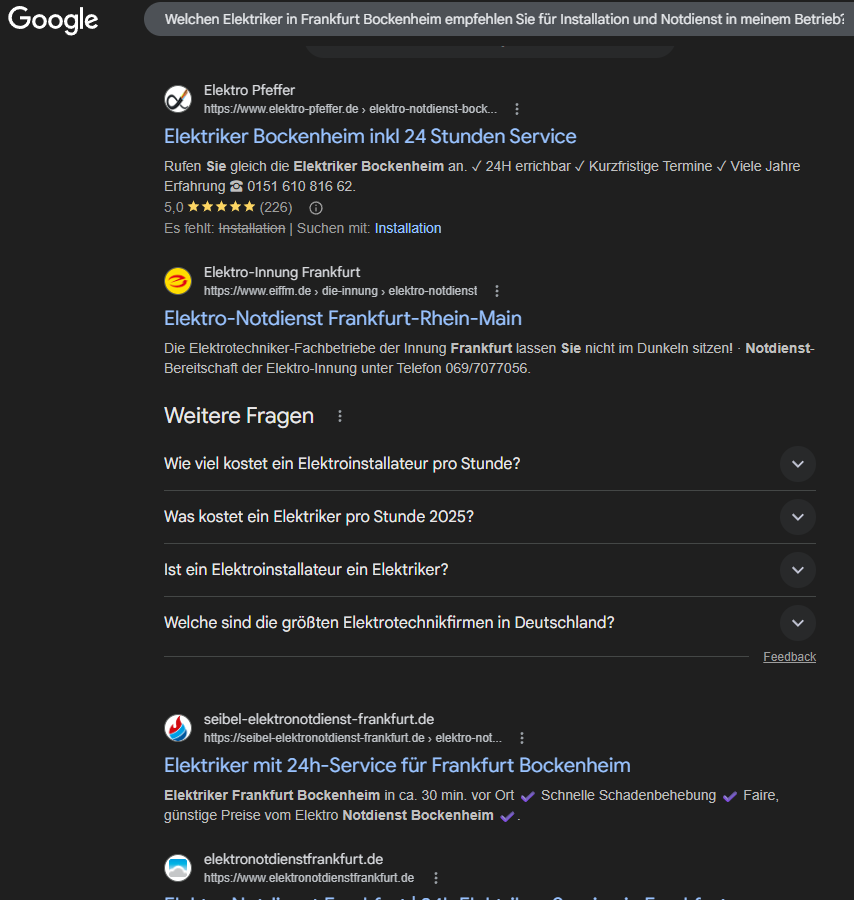Click the three-dot menu for Elektro-Innung Frankfurt
This screenshot has width=854, height=900.
pos(497,290)
